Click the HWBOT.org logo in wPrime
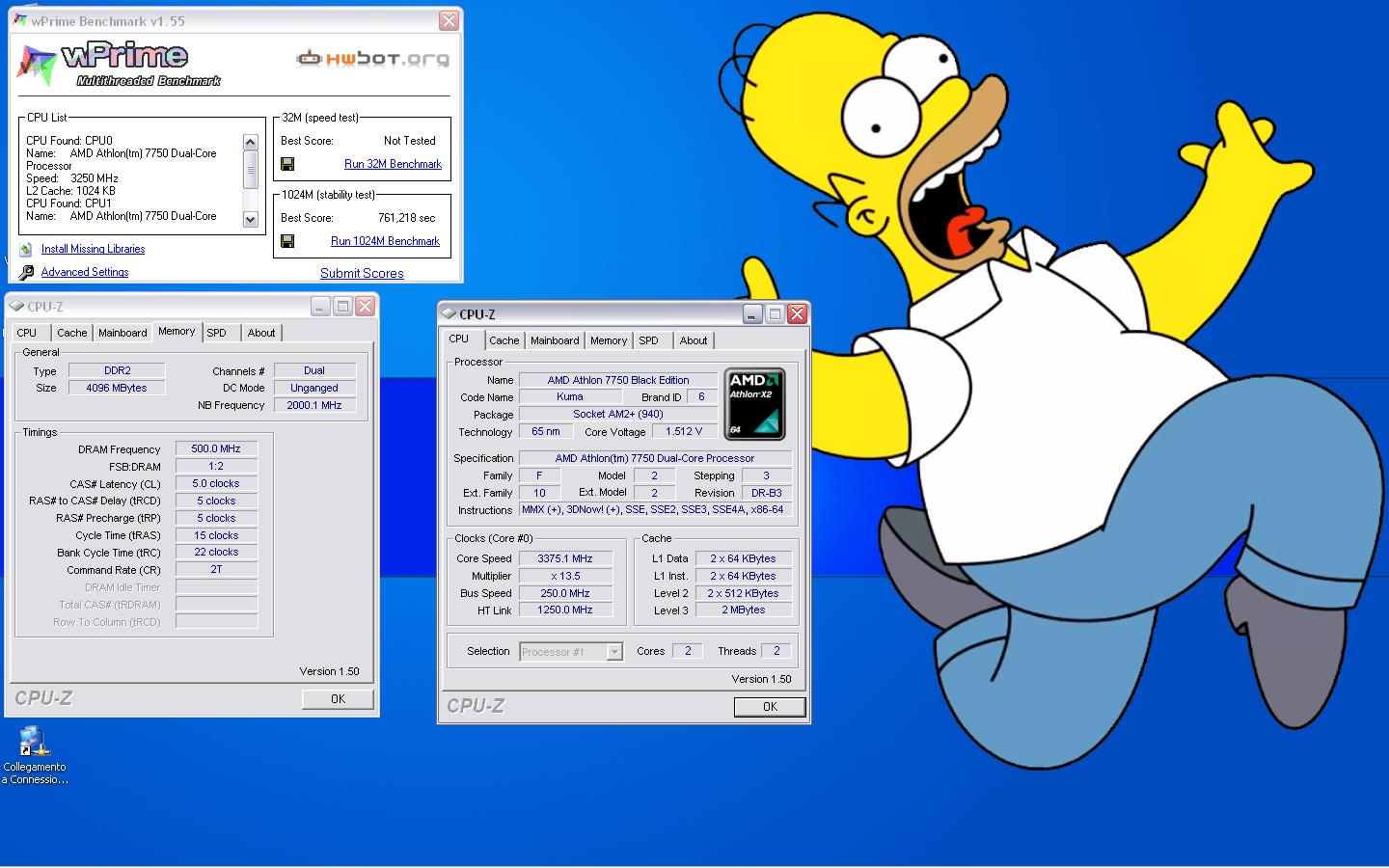The width and height of the screenshot is (1389, 868). [x=372, y=59]
